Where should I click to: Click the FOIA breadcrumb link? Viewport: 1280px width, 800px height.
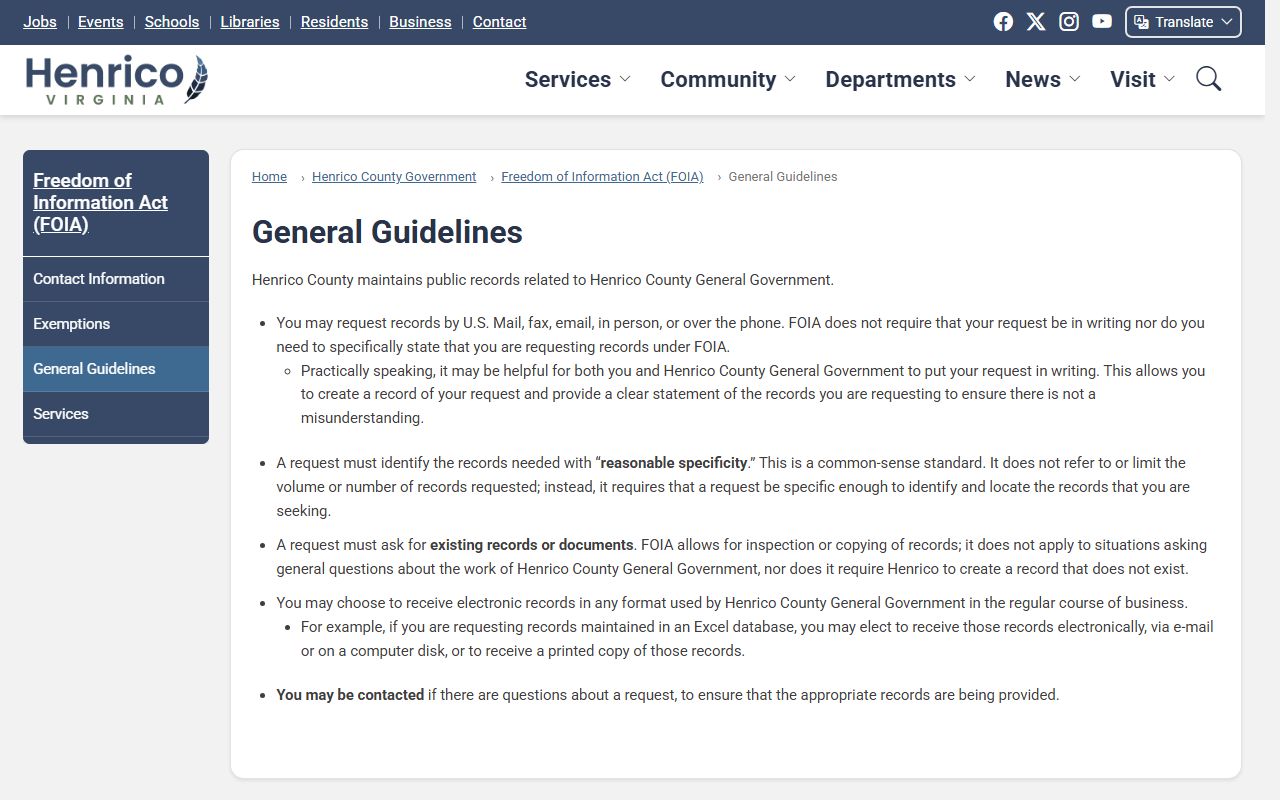602,177
